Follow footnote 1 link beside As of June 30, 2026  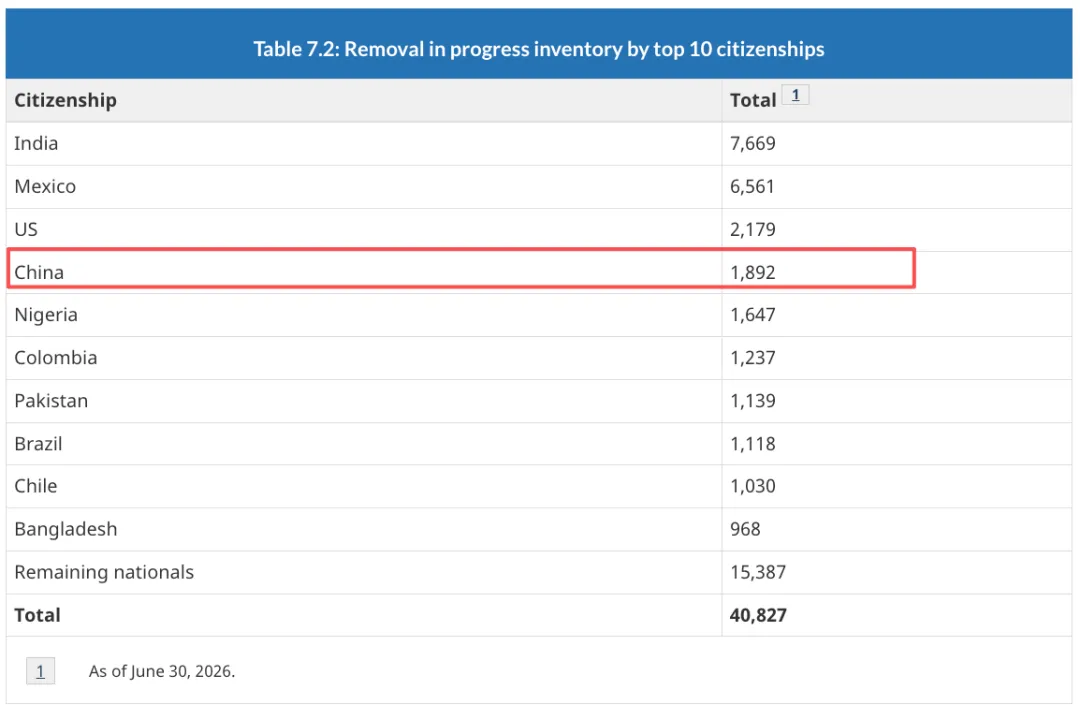(41, 671)
